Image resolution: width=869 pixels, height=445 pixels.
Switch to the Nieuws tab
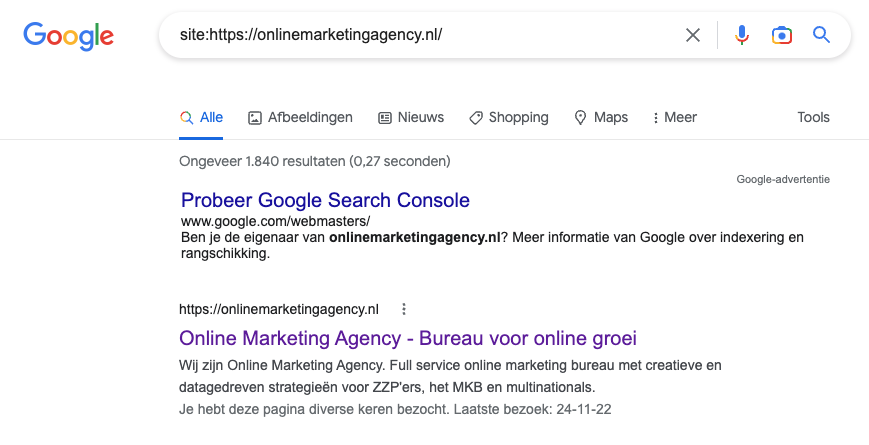click(411, 117)
